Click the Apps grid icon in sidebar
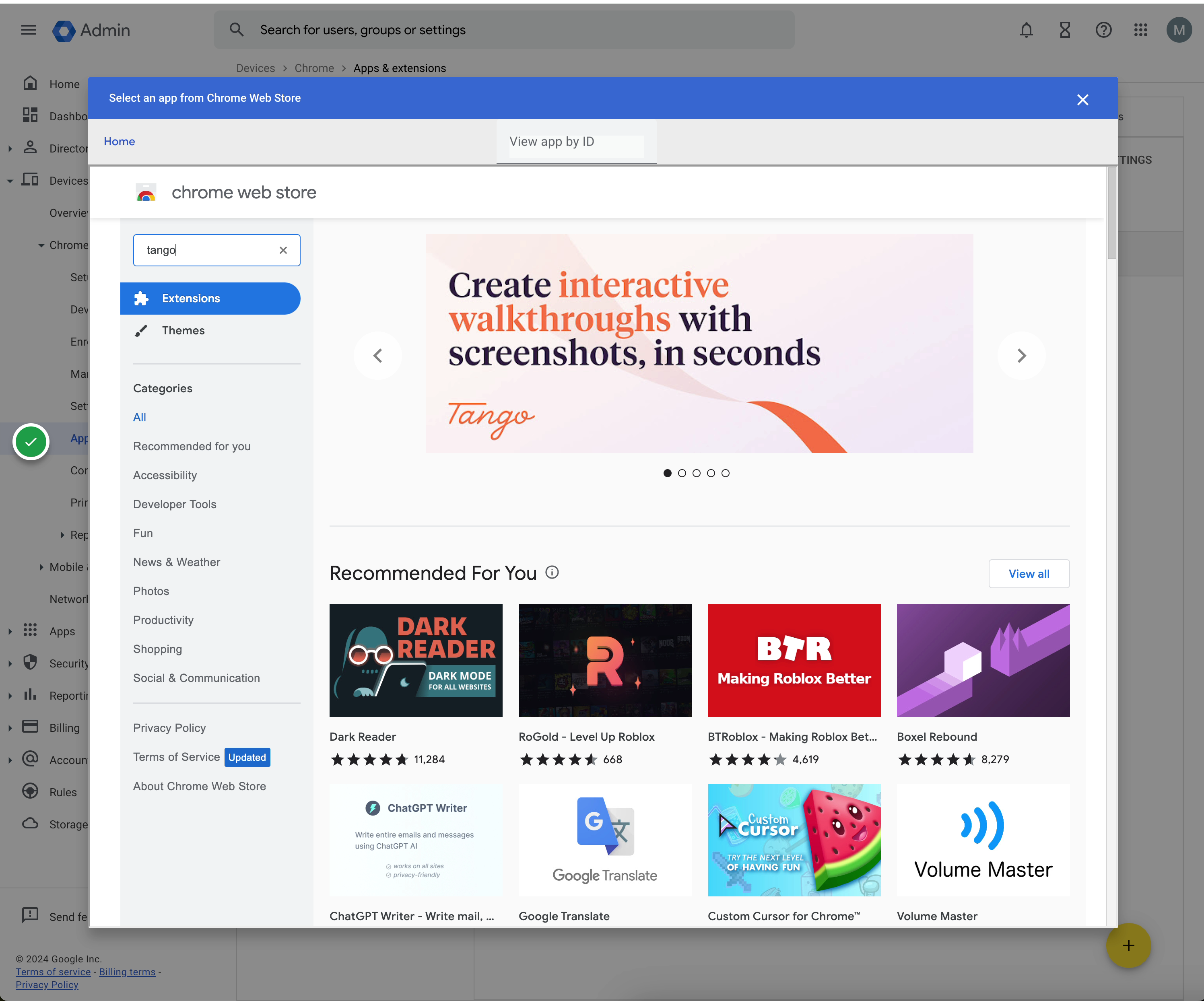Viewport: 1204px width, 1001px height. click(30, 630)
